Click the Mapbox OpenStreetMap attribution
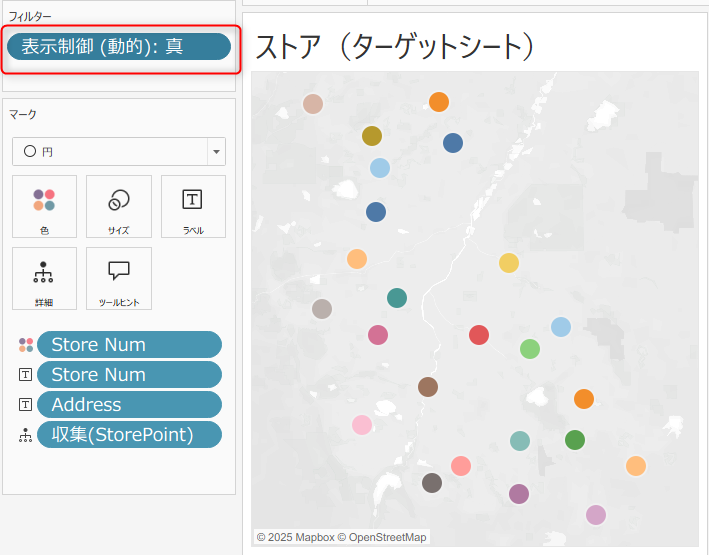Image resolution: width=709 pixels, height=555 pixels. click(341, 537)
